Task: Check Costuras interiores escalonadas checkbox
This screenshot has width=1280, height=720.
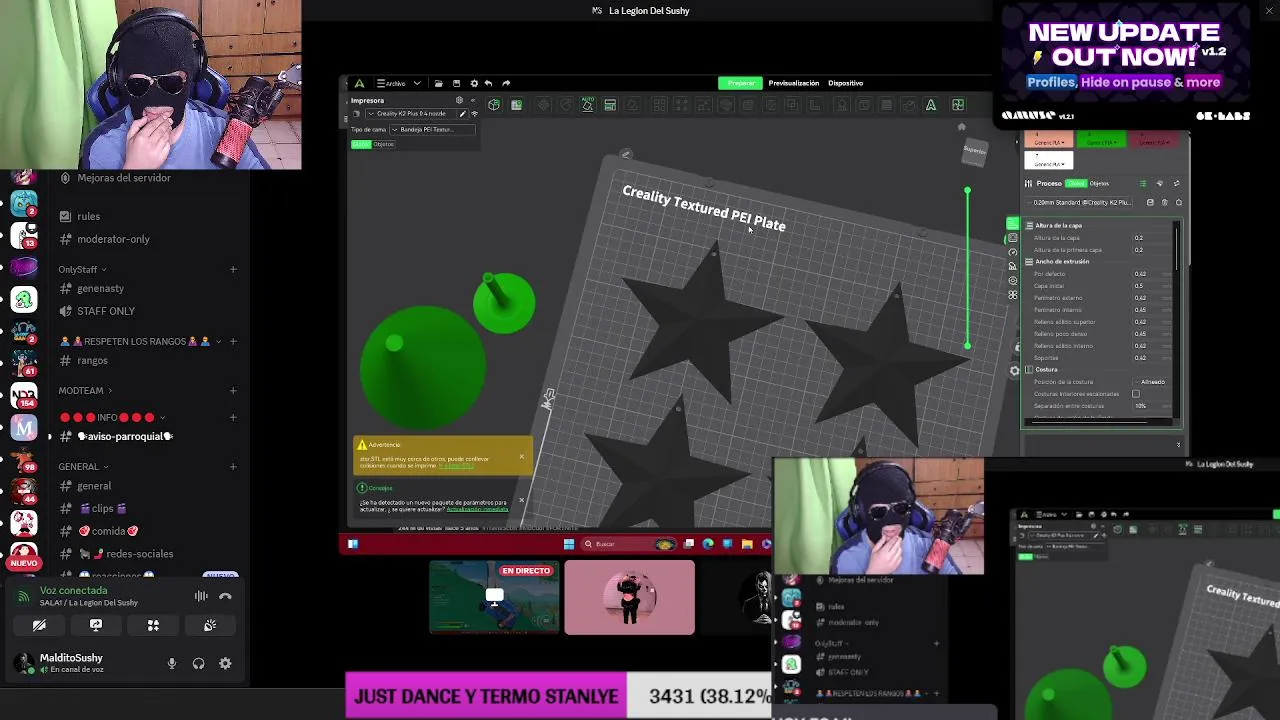Action: click(x=1136, y=394)
